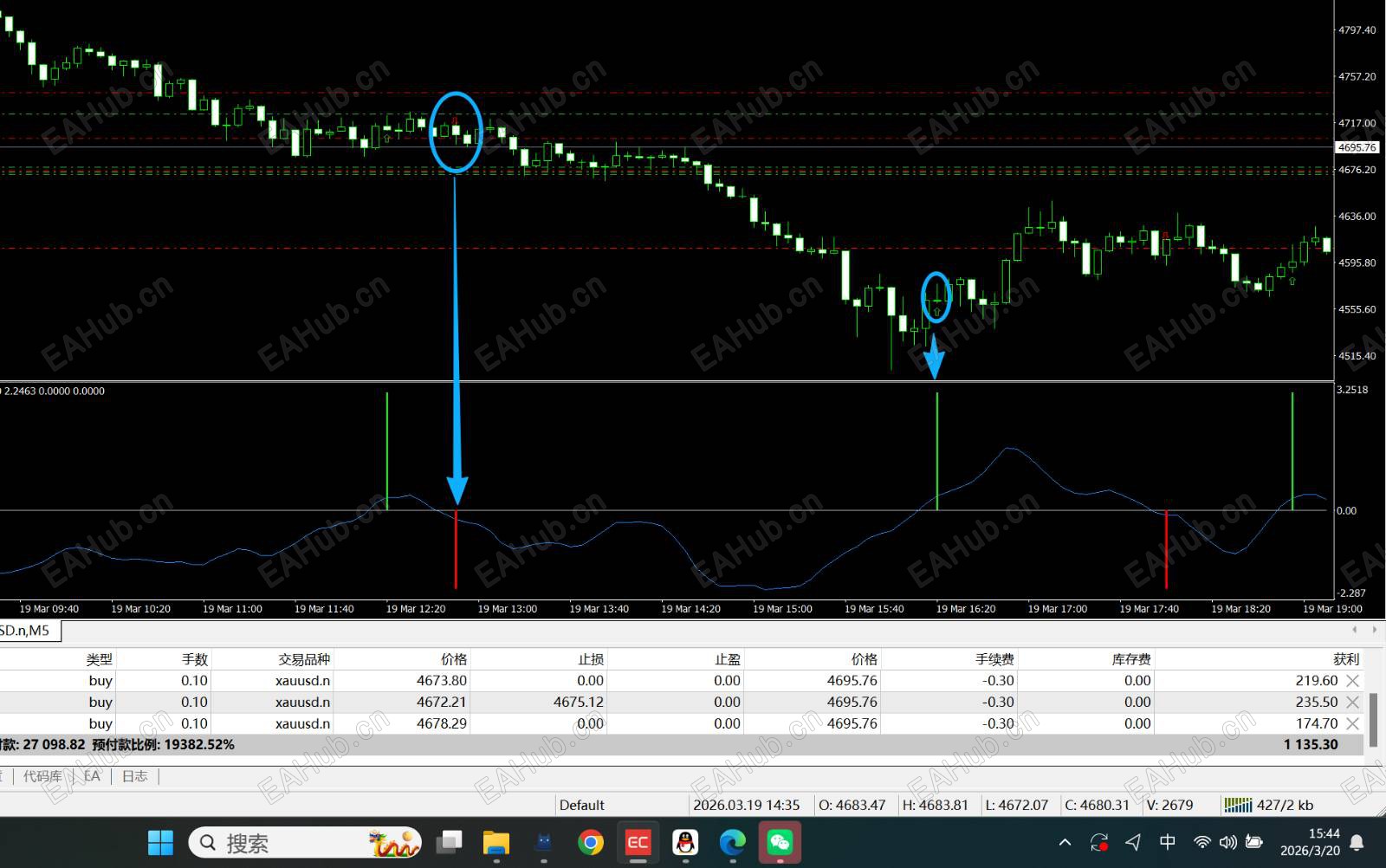Close the buy order with profit 235.50
The width and height of the screenshot is (1386, 868).
tap(1352, 702)
